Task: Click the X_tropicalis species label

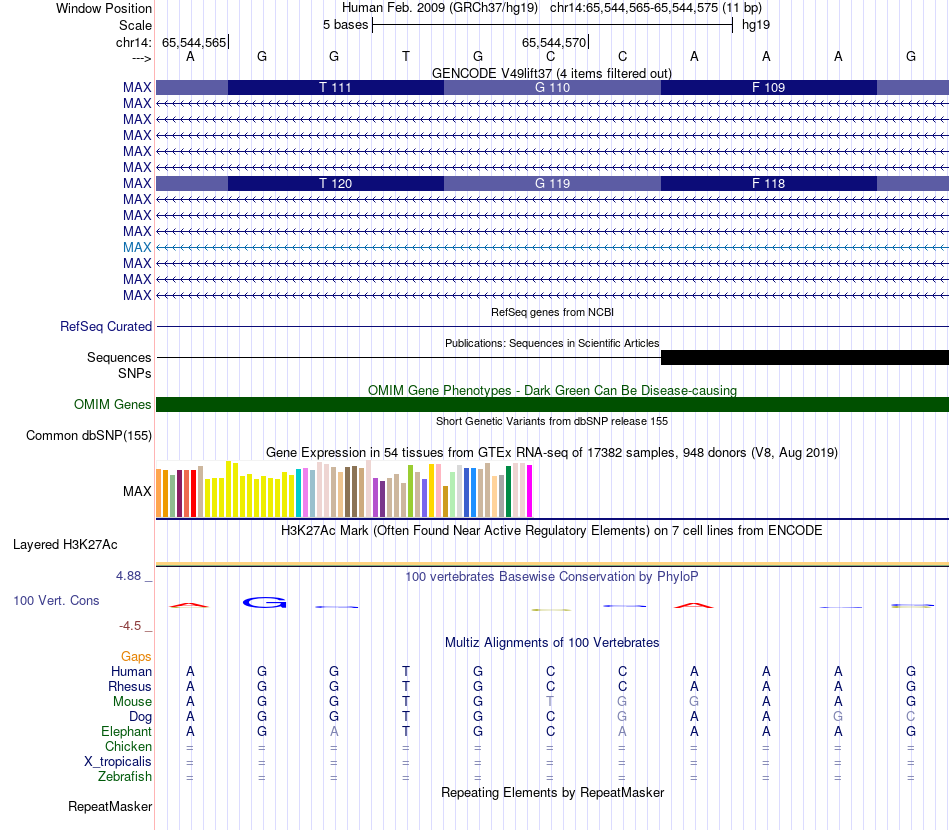Action: coord(118,762)
